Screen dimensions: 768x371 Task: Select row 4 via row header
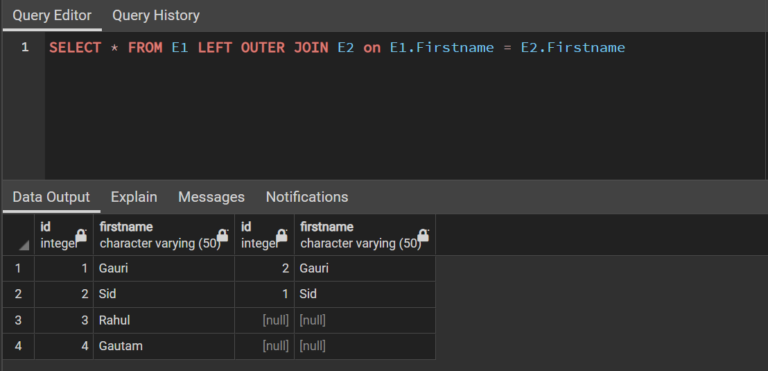[18, 346]
